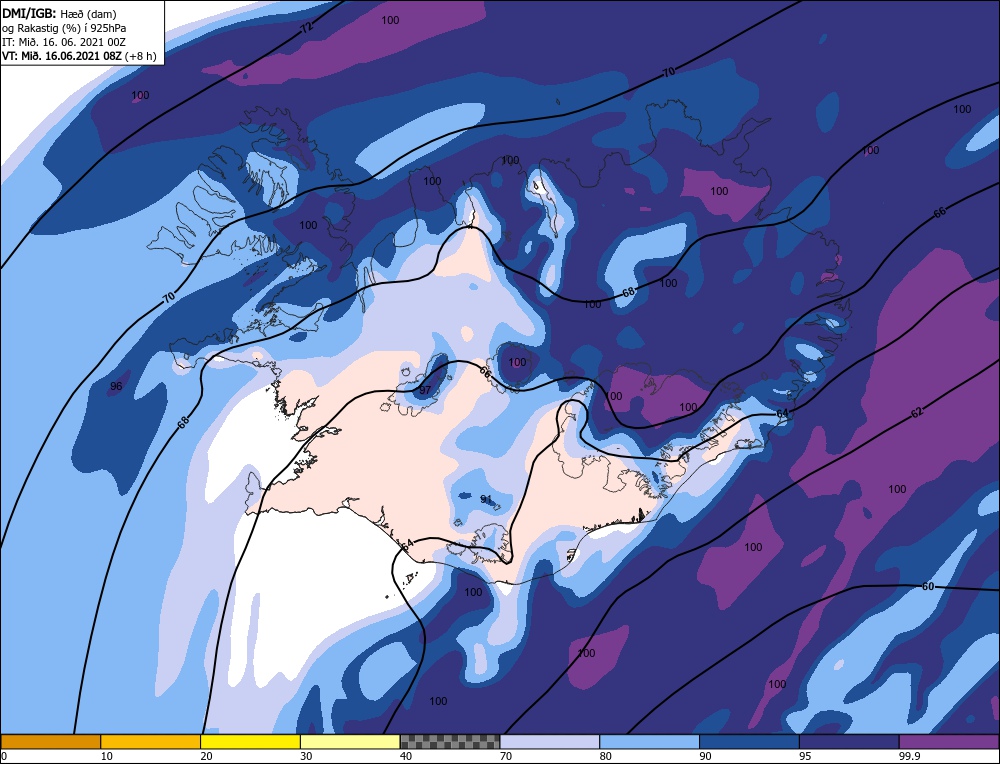
Task: Click the bright yellow 20–30 legend swatch
Action: tap(250, 741)
